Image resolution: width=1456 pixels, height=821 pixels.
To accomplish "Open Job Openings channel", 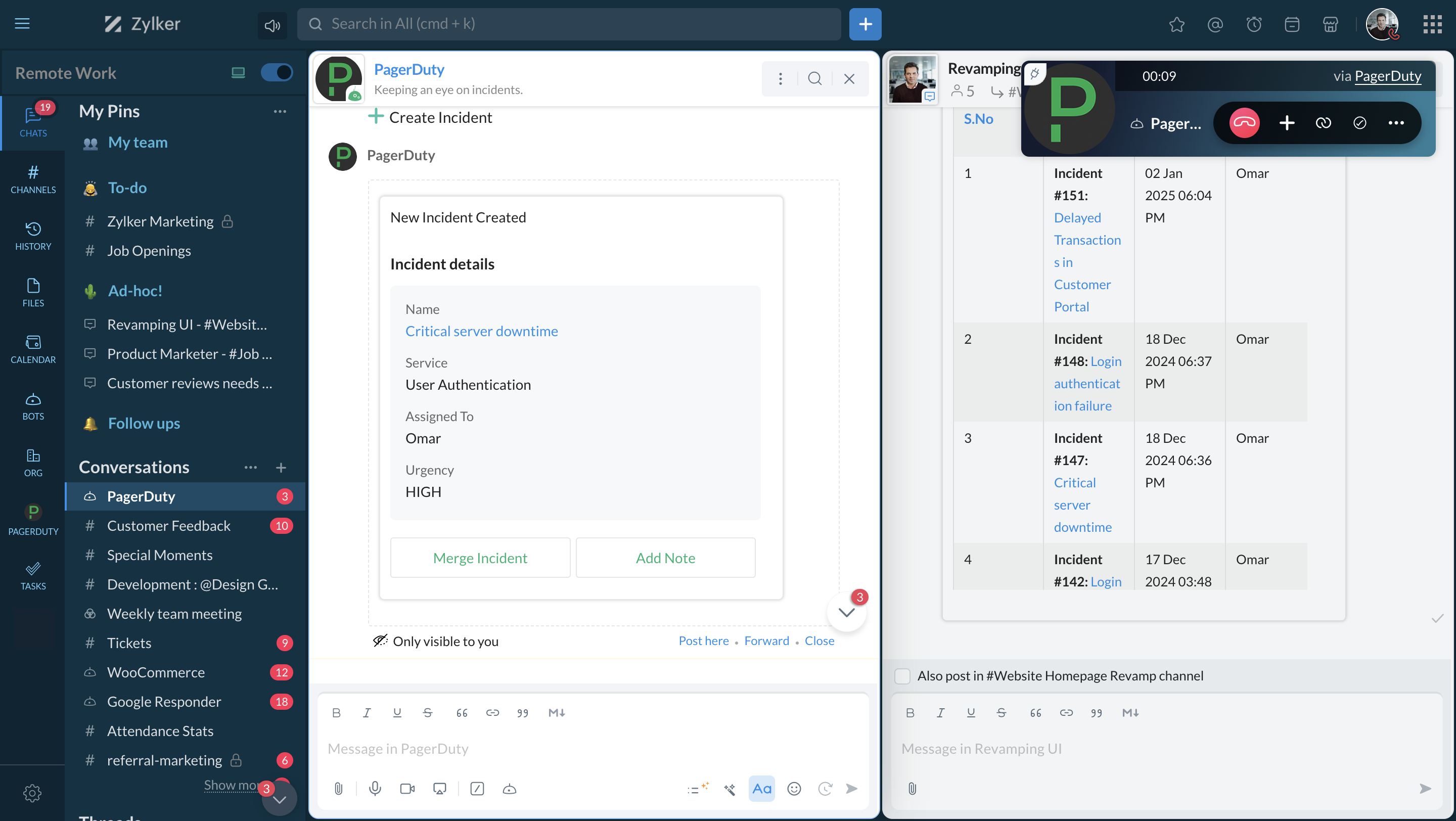I will pyautogui.click(x=149, y=251).
